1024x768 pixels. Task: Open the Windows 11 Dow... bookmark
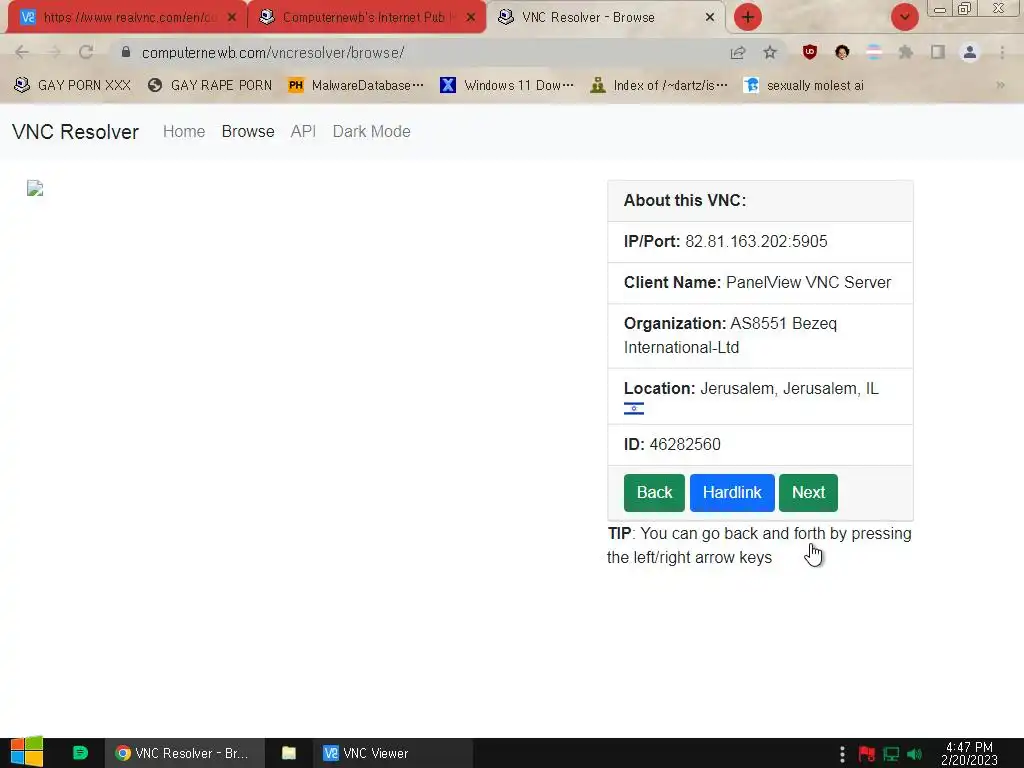pyautogui.click(x=507, y=85)
